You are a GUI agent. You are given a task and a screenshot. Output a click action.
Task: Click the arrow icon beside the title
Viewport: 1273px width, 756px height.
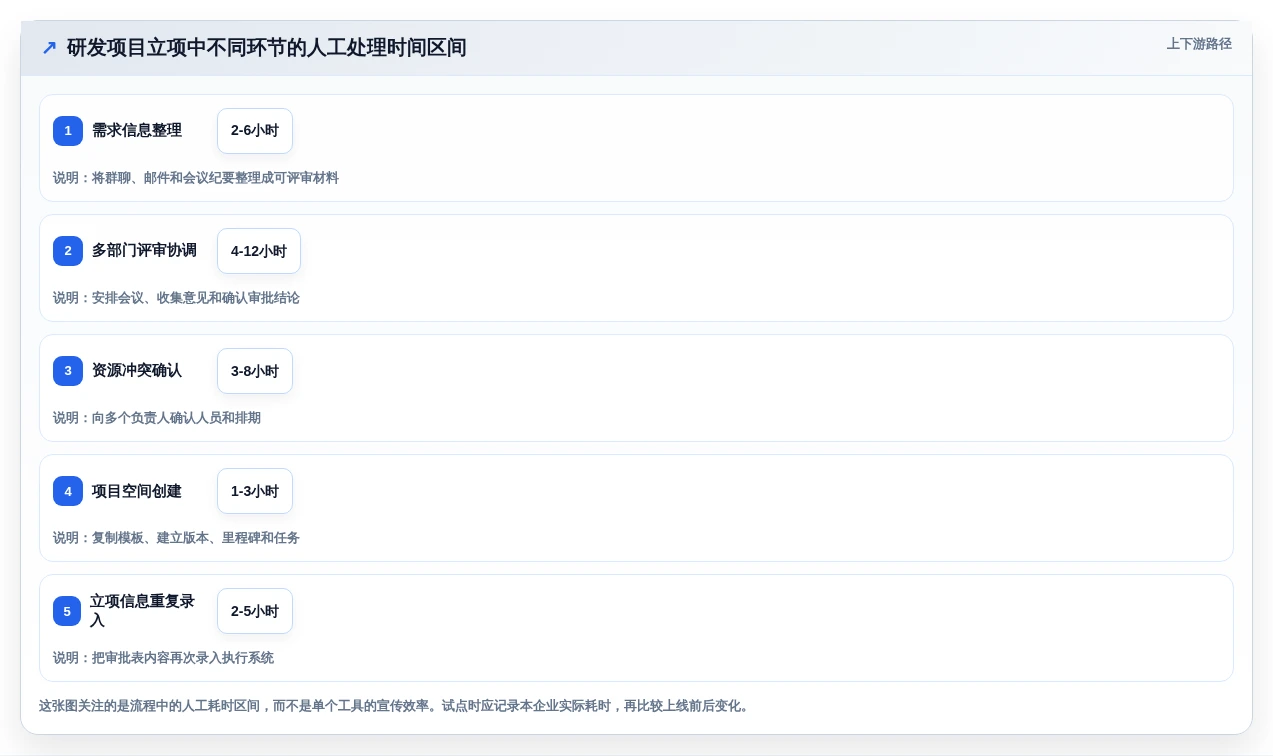tap(49, 48)
